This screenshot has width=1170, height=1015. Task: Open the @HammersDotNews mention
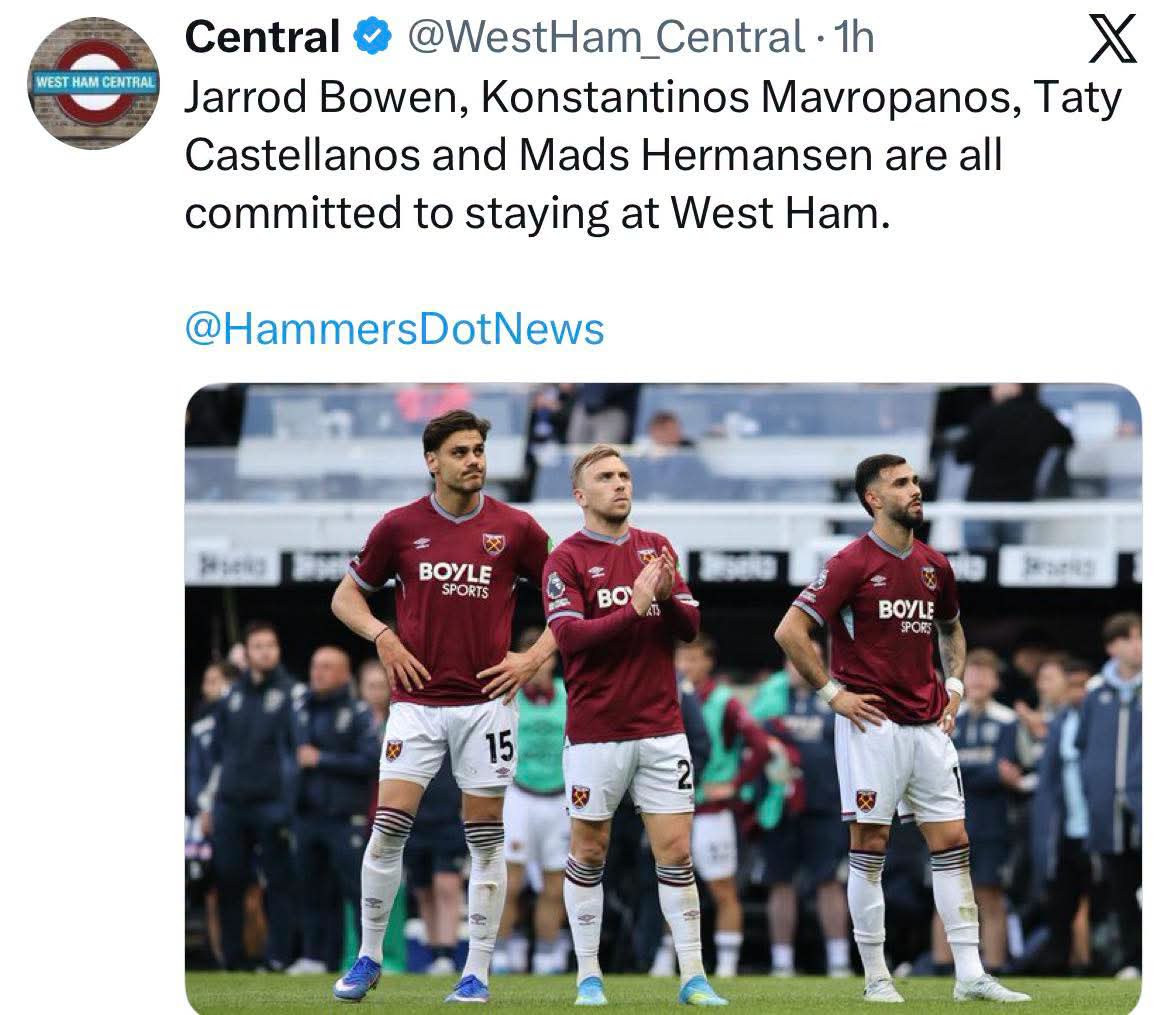[x=394, y=329]
